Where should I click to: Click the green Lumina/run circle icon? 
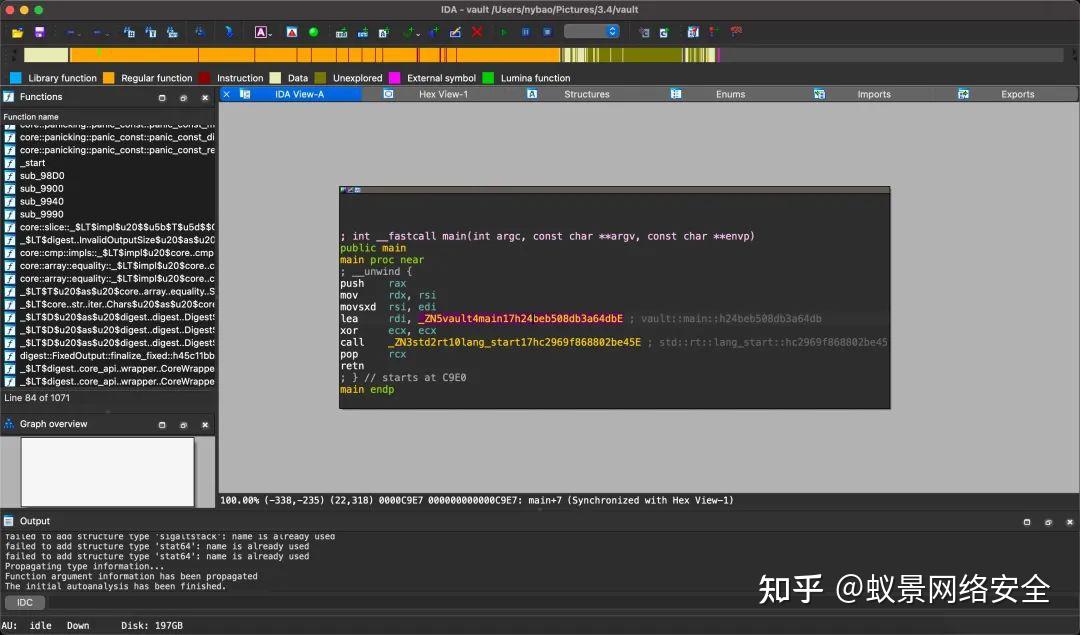click(x=315, y=31)
